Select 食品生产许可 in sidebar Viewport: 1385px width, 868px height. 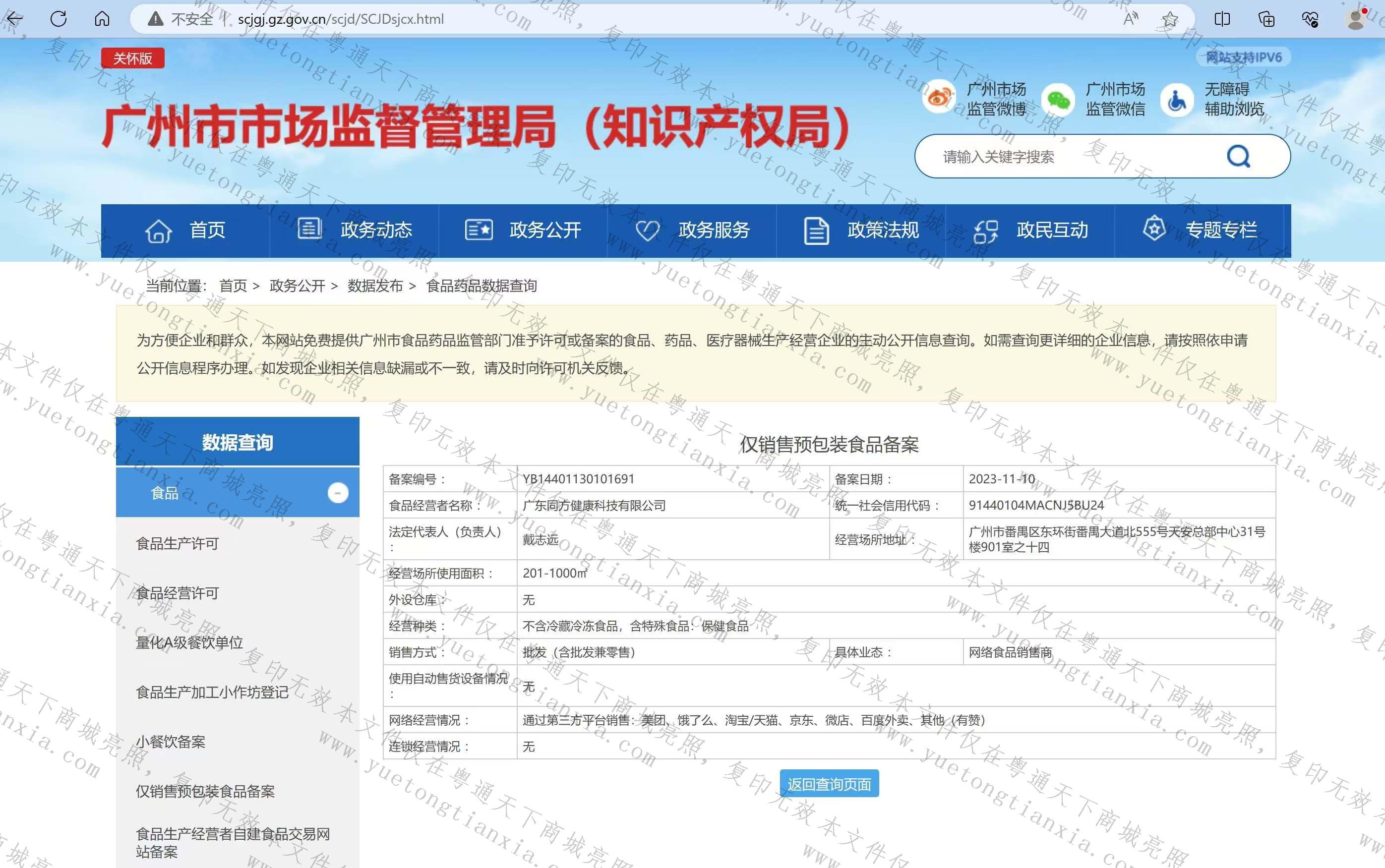[x=178, y=543]
